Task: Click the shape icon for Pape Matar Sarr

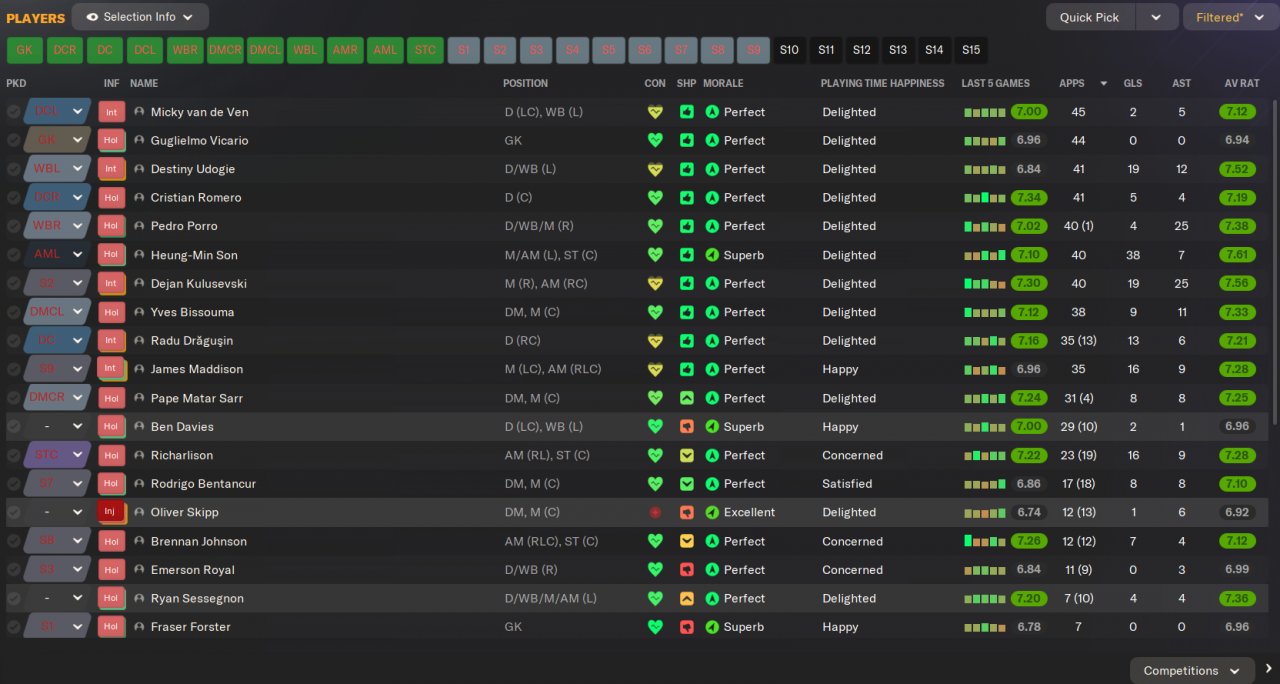Action: point(686,398)
